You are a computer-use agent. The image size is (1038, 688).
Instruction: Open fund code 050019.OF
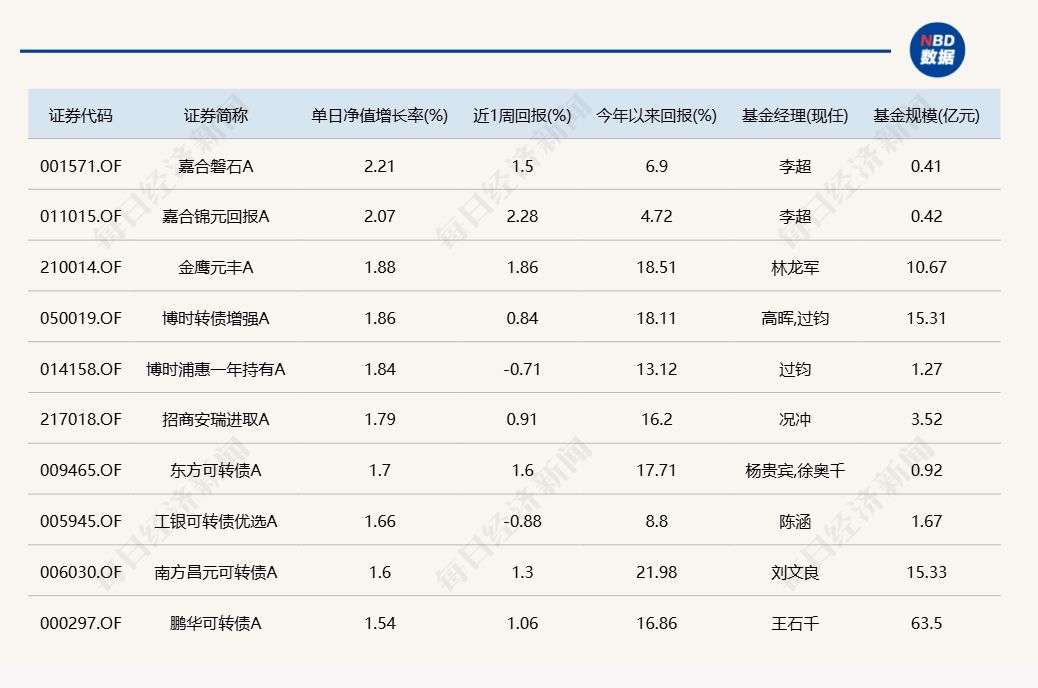point(81,318)
